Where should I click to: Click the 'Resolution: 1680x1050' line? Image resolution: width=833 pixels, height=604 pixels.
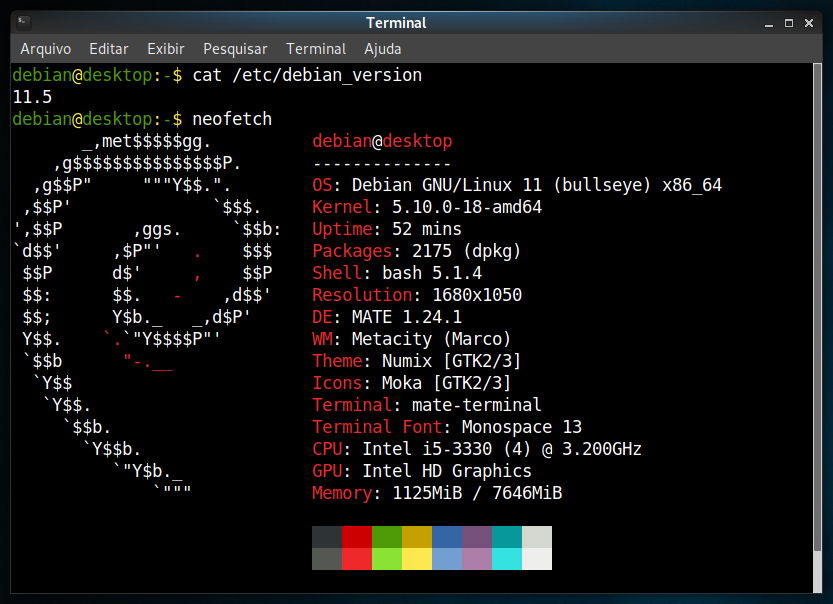click(x=417, y=295)
